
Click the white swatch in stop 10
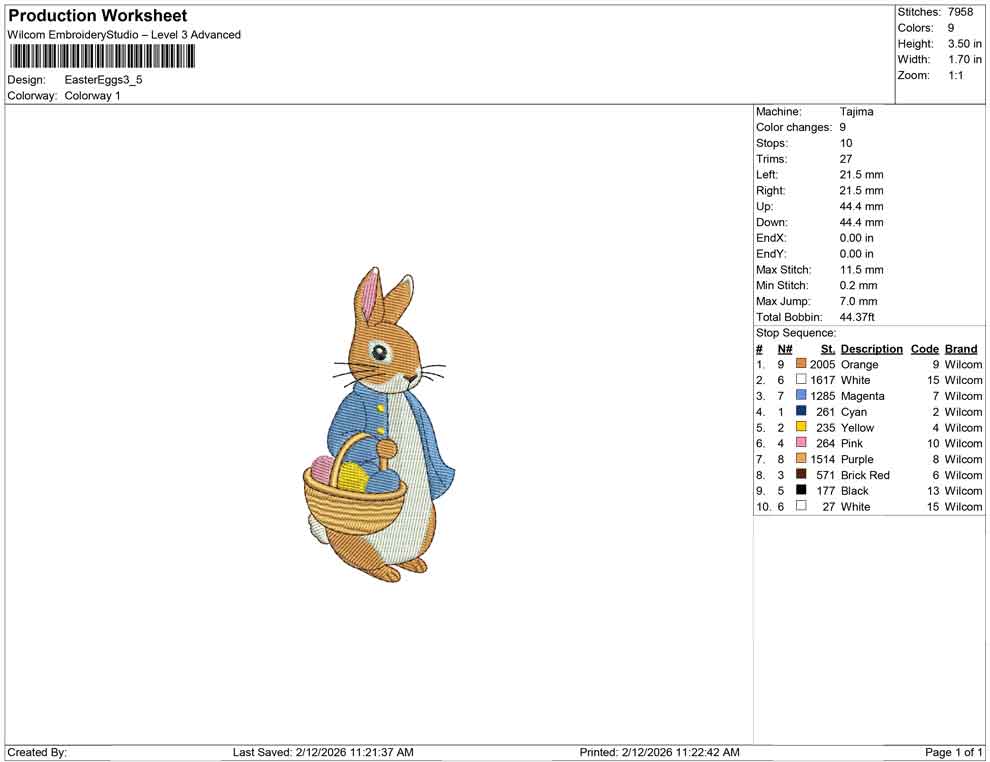point(801,506)
